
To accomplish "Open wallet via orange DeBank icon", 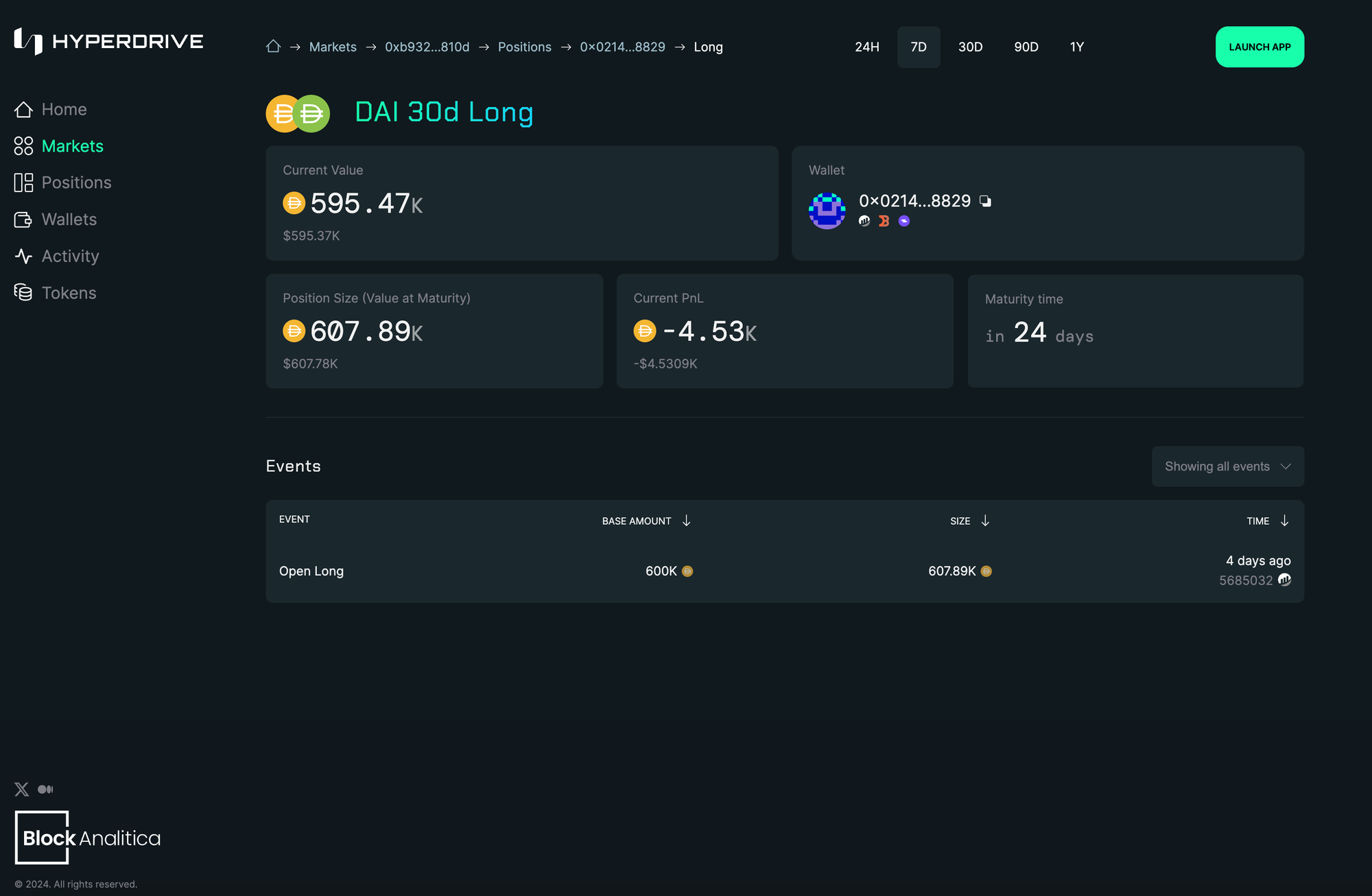I will click(884, 221).
